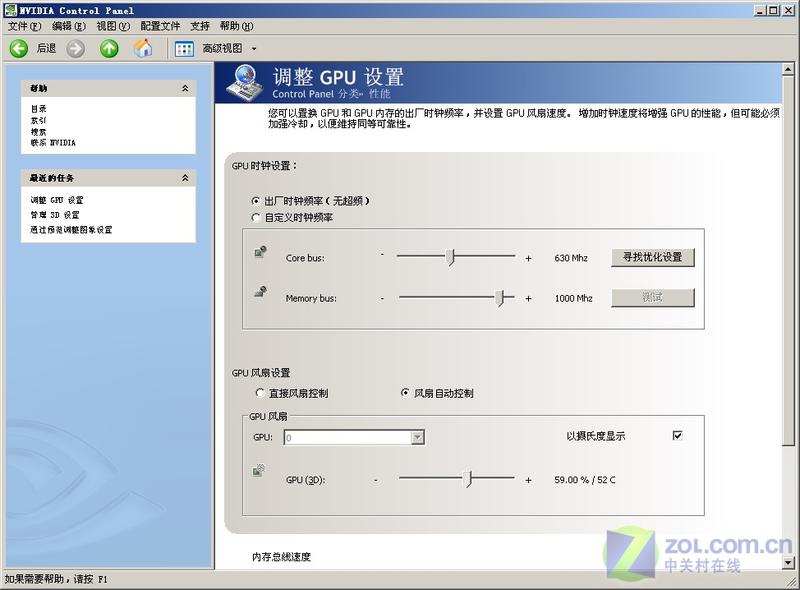Click the plus sign beside the Core bus slider
This screenshot has width=800, height=590.
tap(528, 258)
